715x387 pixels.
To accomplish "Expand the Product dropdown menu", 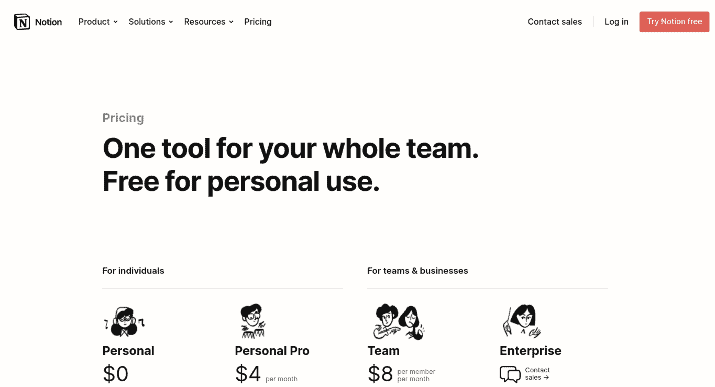I will (98, 22).
